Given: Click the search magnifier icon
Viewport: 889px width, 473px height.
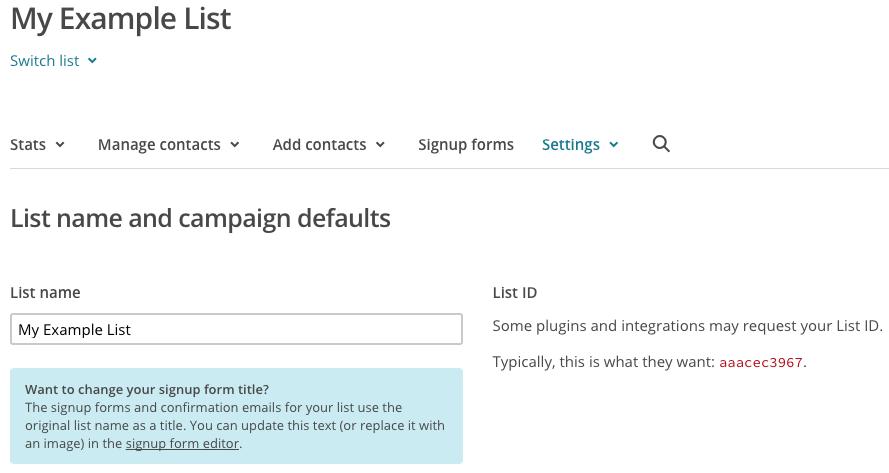Looking at the screenshot, I should point(661,144).
